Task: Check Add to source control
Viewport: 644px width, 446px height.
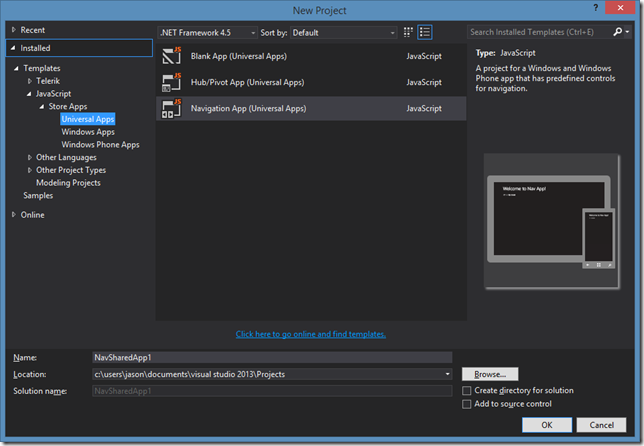Action: (467, 404)
